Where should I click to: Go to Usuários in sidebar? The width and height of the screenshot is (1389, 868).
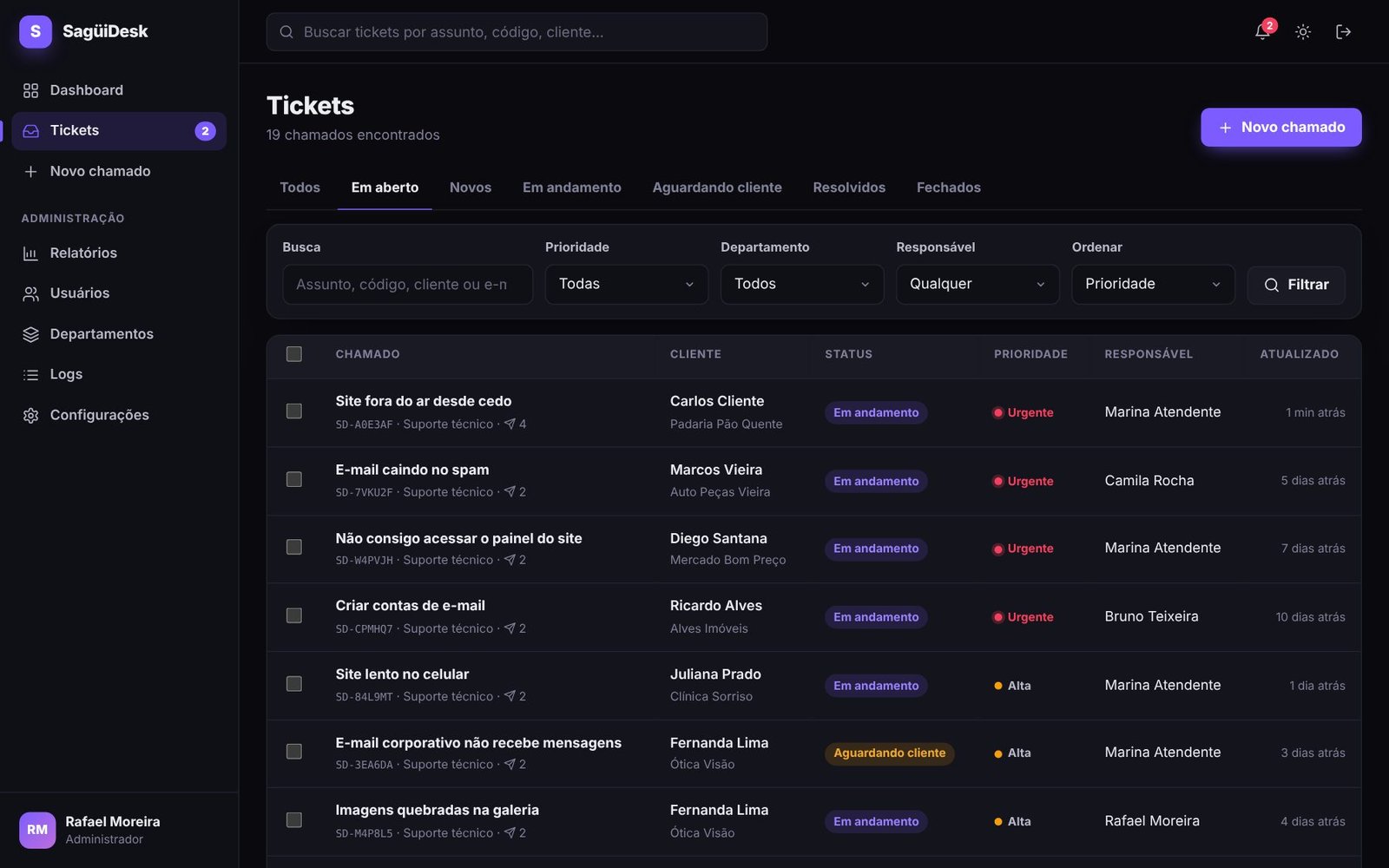(x=119, y=293)
